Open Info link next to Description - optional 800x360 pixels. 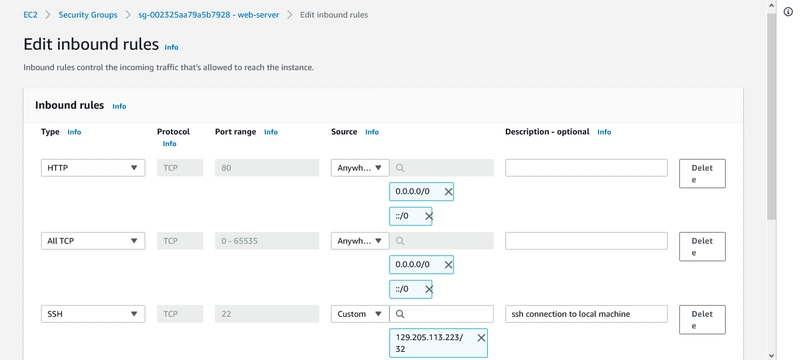[x=604, y=132]
